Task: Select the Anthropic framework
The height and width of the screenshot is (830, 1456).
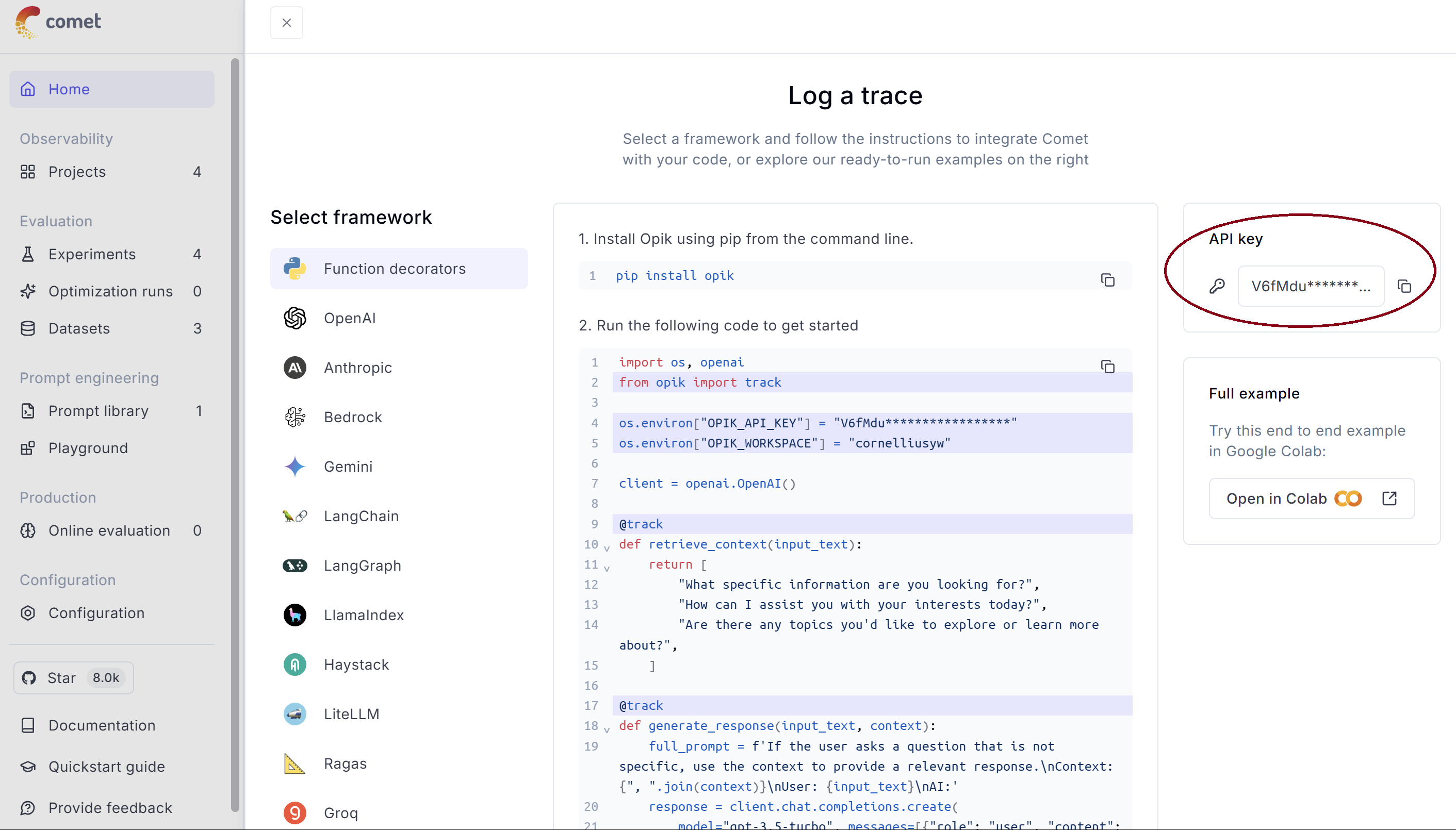Action: (399, 368)
